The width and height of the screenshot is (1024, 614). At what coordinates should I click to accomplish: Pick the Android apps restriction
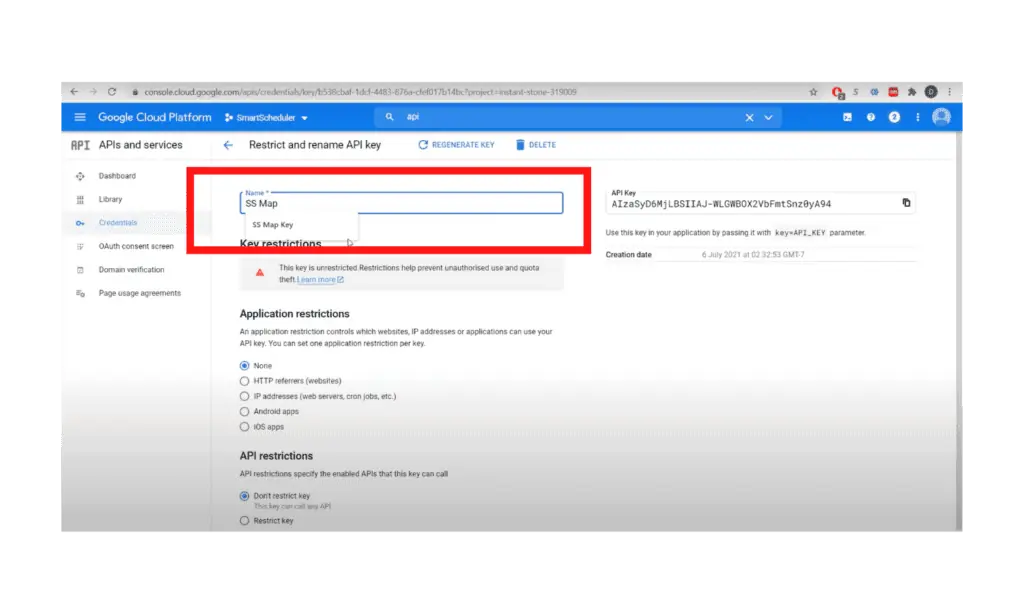[245, 411]
